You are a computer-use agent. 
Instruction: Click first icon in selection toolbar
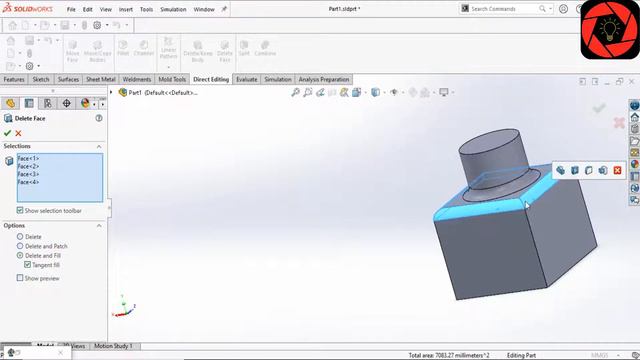pyautogui.click(x=560, y=170)
